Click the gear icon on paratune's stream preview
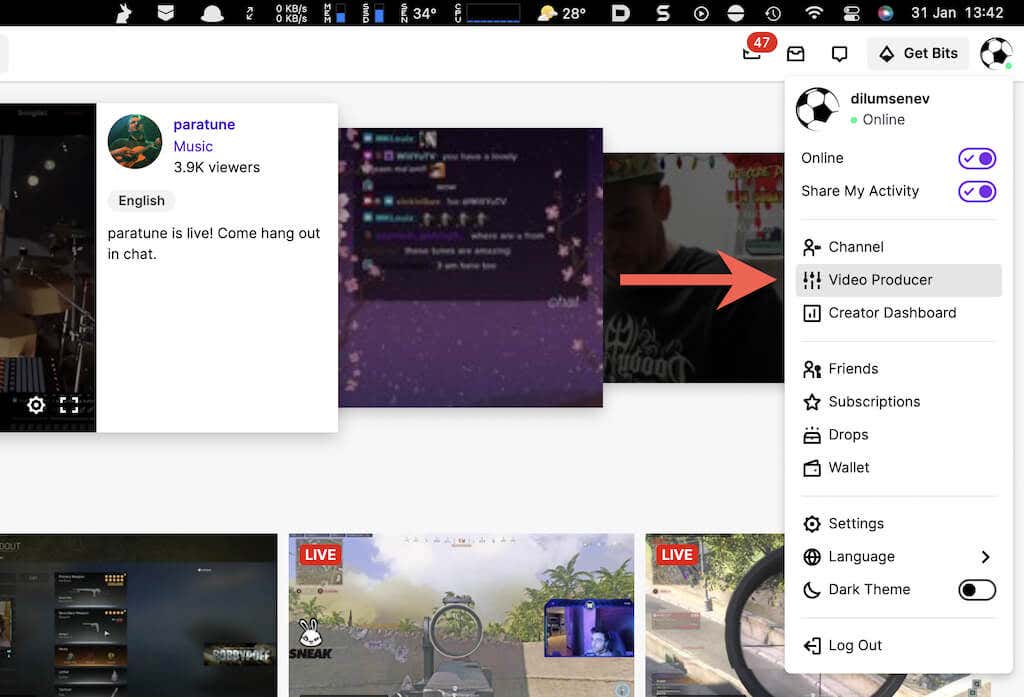Viewport: 1024px width, 697px height. pyautogui.click(x=36, y=405)
